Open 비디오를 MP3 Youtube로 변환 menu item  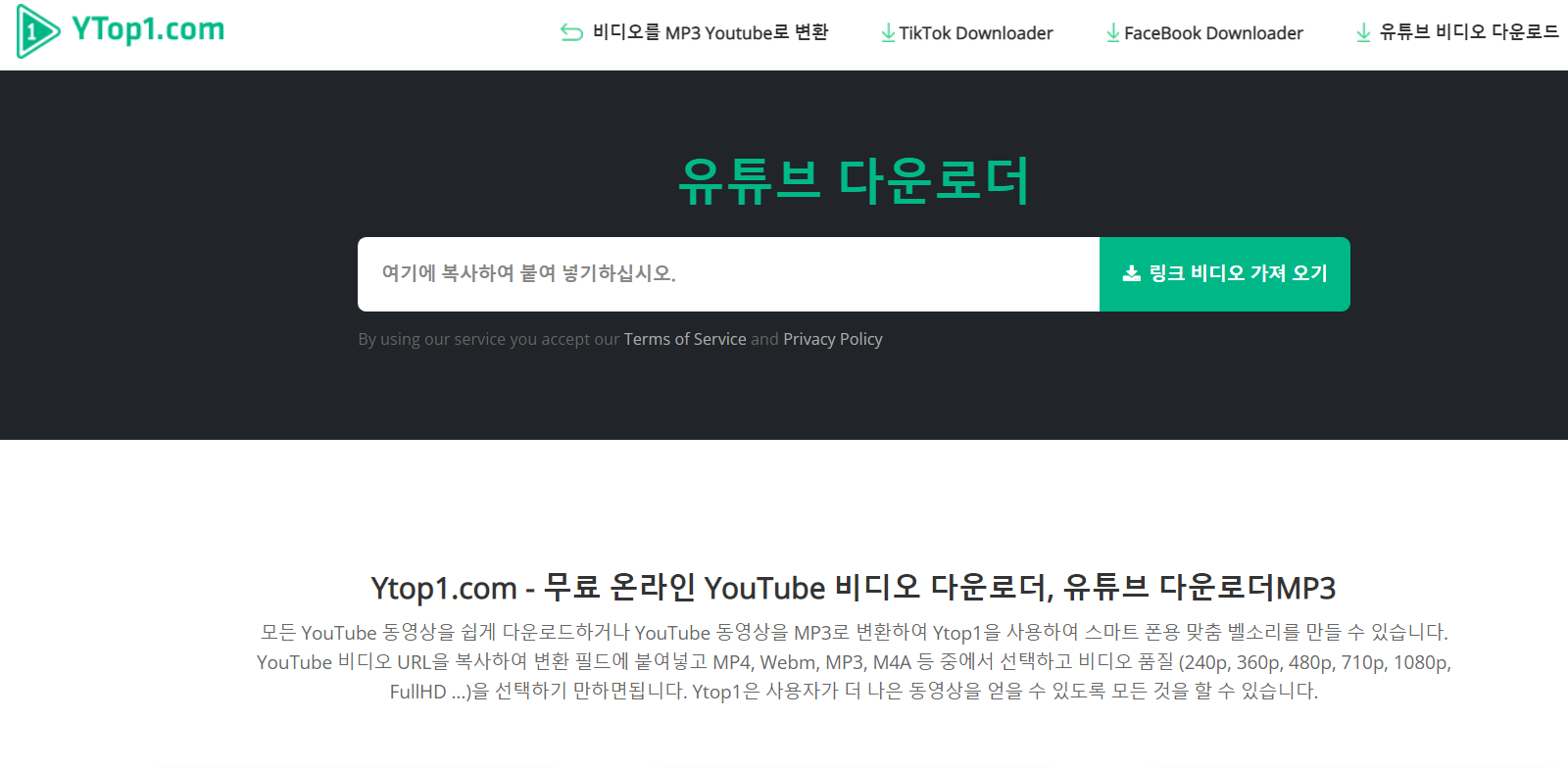click(x=710, y=32)
